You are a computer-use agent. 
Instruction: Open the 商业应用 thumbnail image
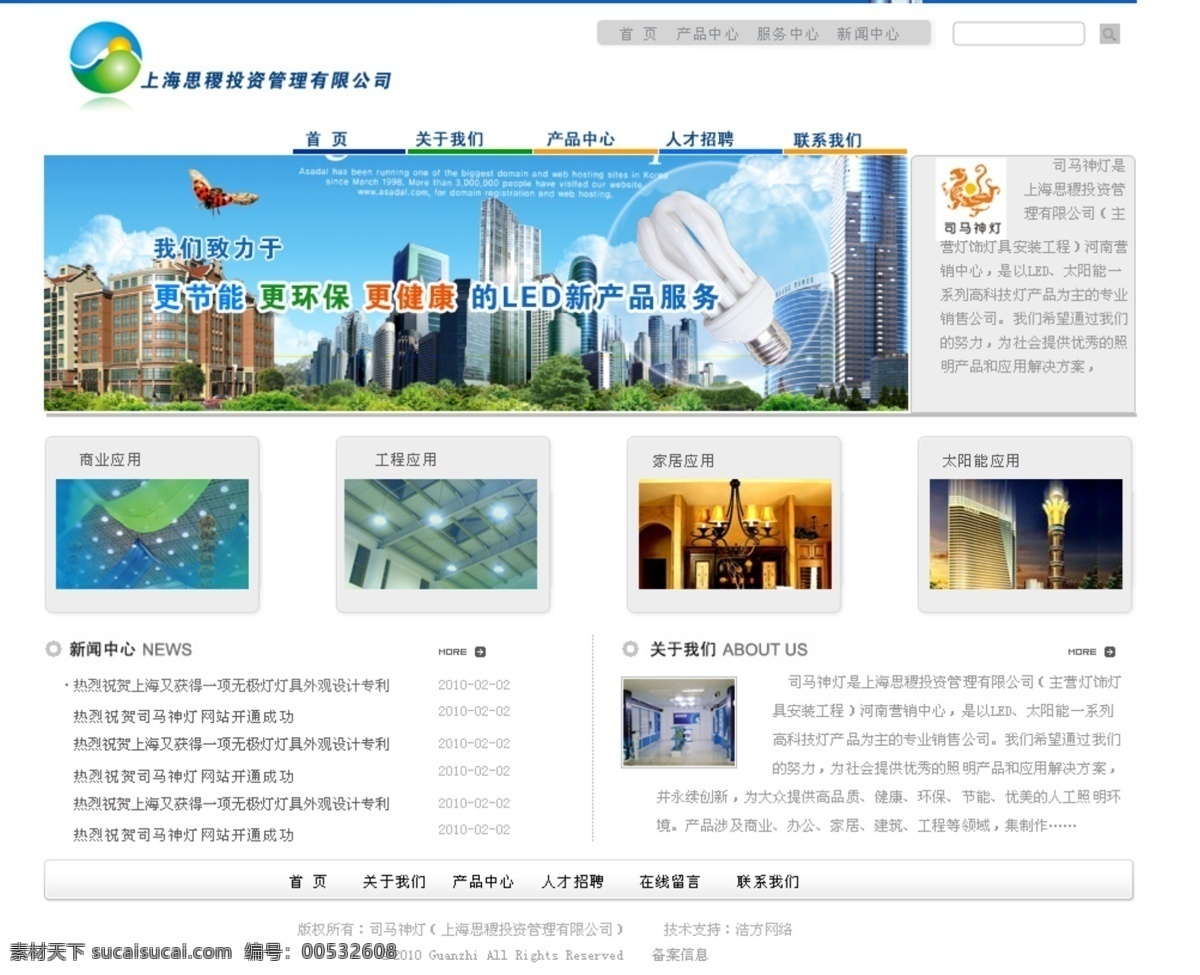(x=152, y=534)
